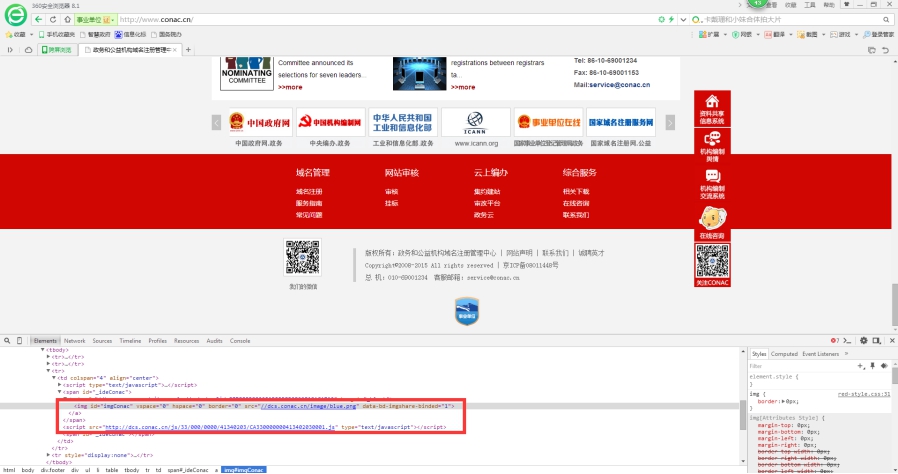Click the search magnifier in browser search box
The image size is (898, 474).
point(885,19)
